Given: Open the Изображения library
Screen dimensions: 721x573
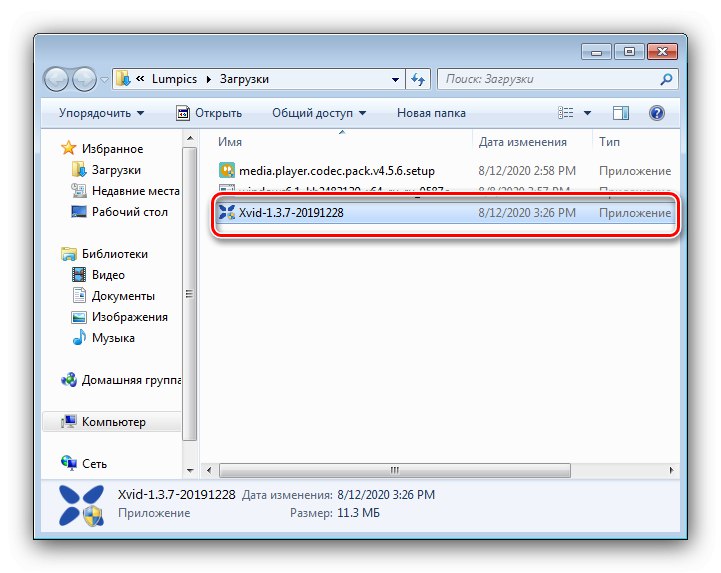Looking at the screenshot, I should [x=130, y=317].
